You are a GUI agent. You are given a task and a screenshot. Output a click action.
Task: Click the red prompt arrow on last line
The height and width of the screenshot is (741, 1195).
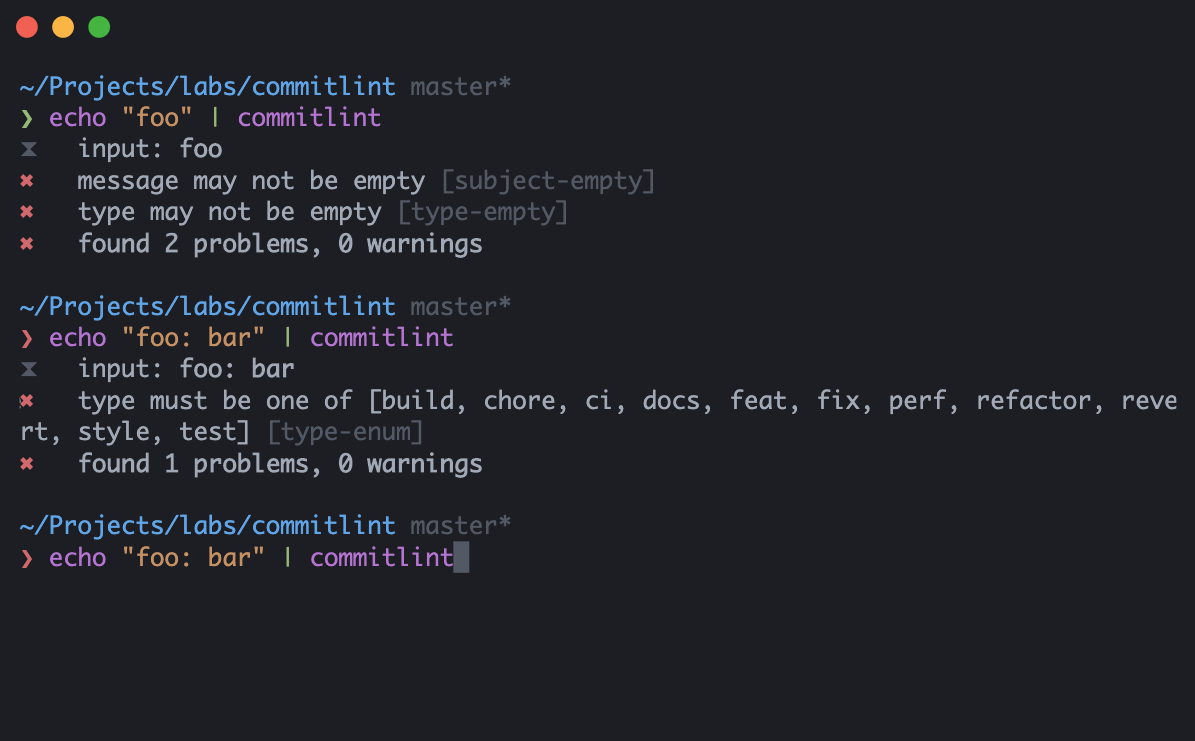(27, 558)
